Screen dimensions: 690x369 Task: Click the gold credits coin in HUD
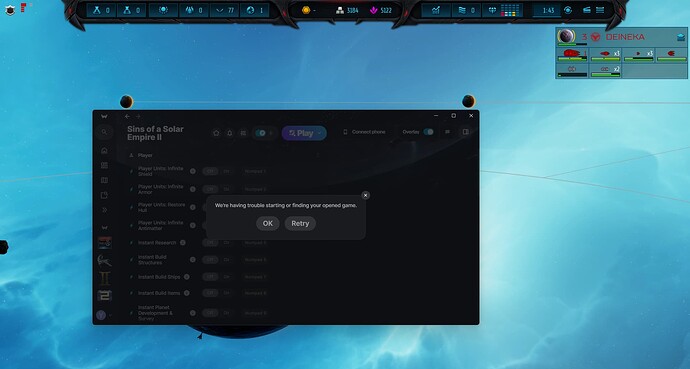click(x=306, y=10)
